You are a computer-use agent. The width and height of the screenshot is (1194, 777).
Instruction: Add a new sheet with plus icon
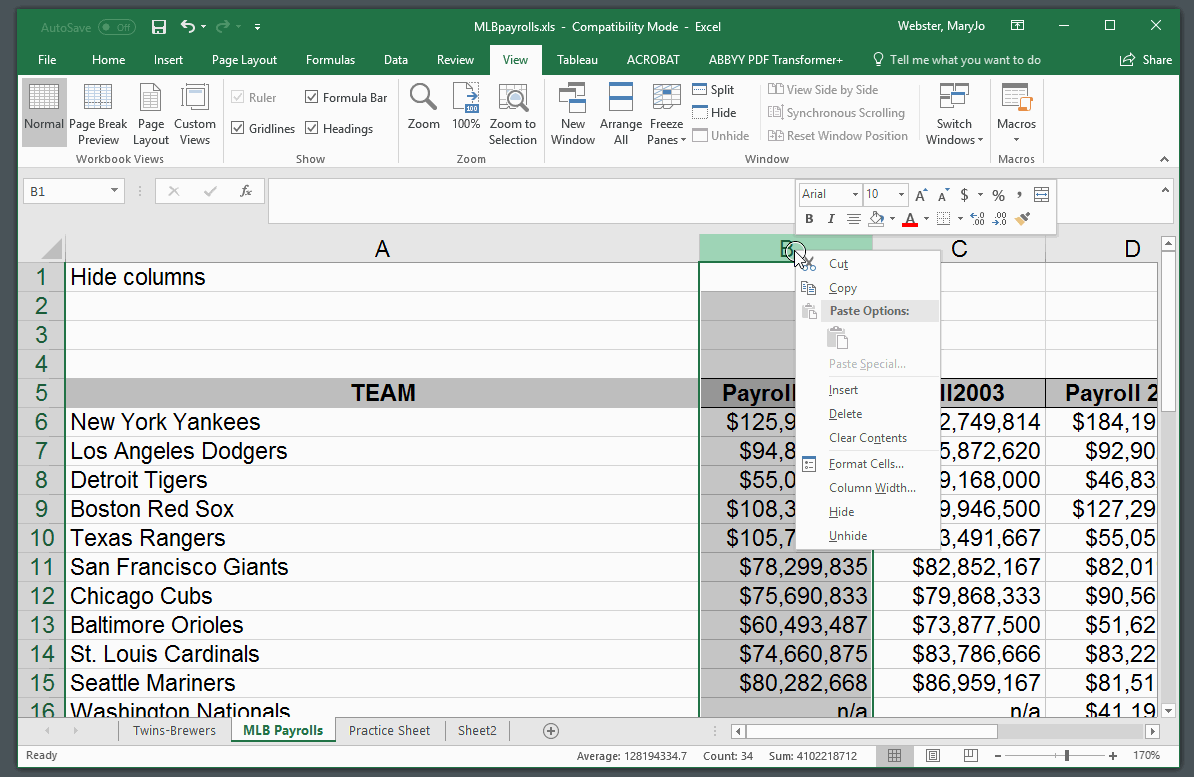pyautogui.click(x=551, y=731)
